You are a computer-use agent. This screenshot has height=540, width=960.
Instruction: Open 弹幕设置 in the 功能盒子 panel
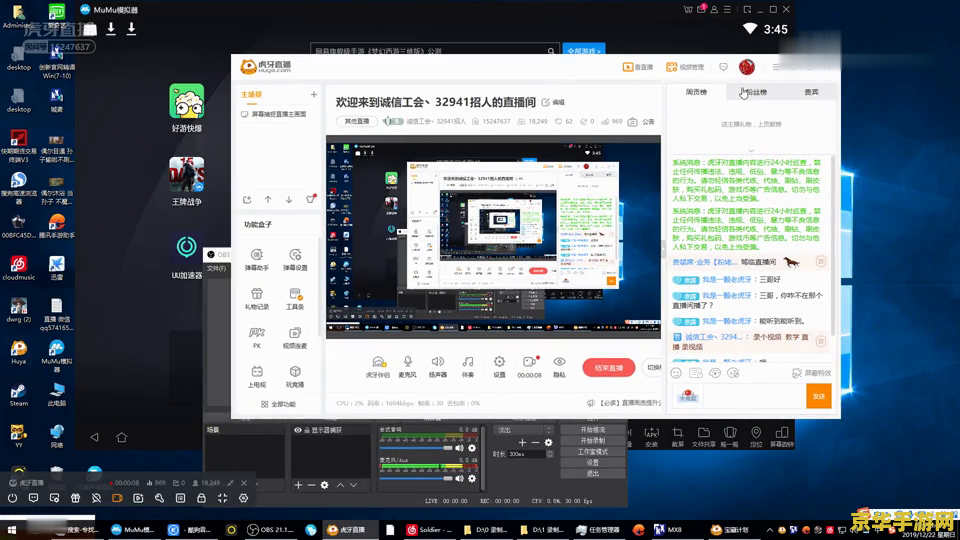click(x=295, y=259)
